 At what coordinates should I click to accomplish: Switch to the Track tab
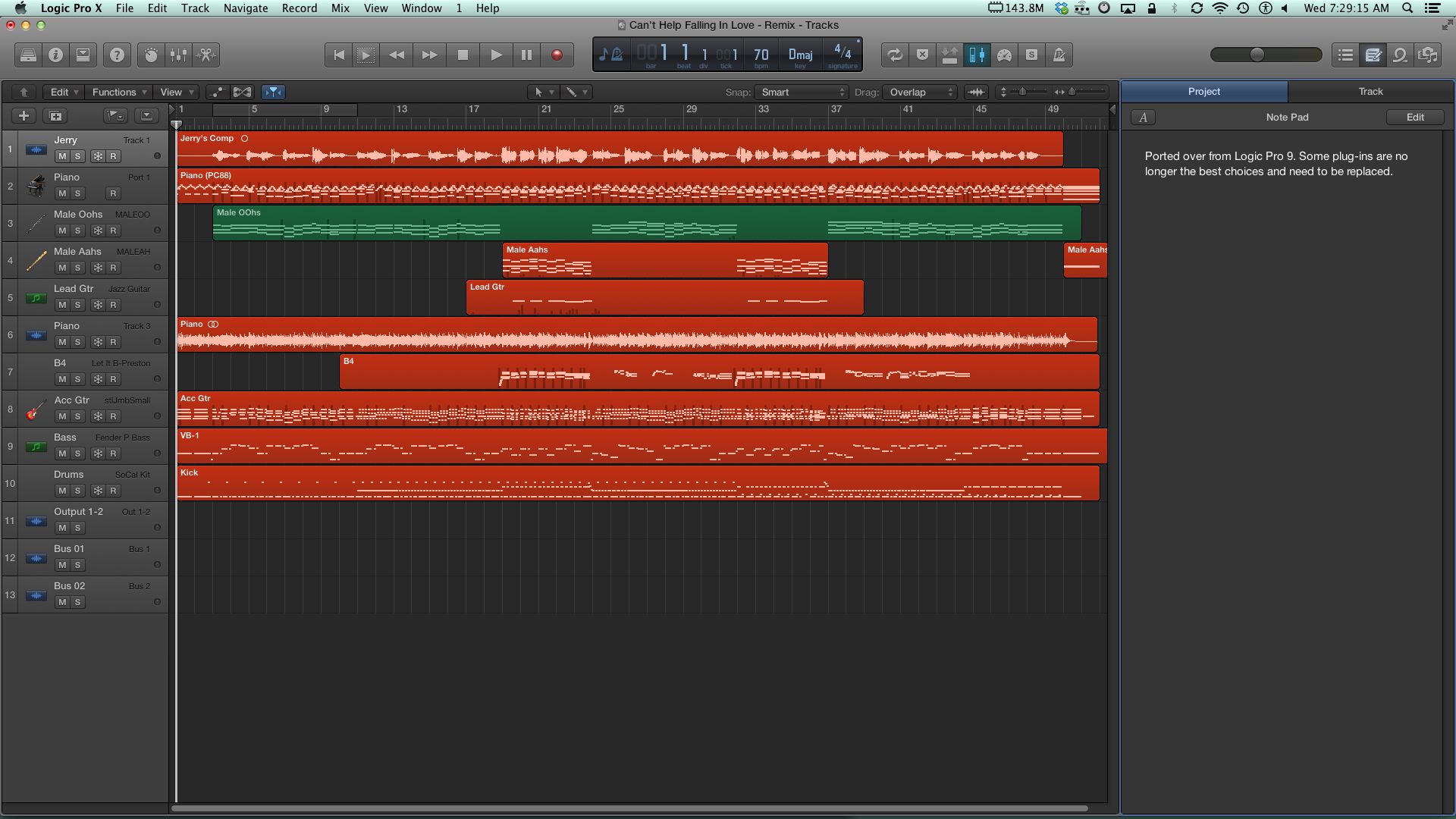point(1370,91)
